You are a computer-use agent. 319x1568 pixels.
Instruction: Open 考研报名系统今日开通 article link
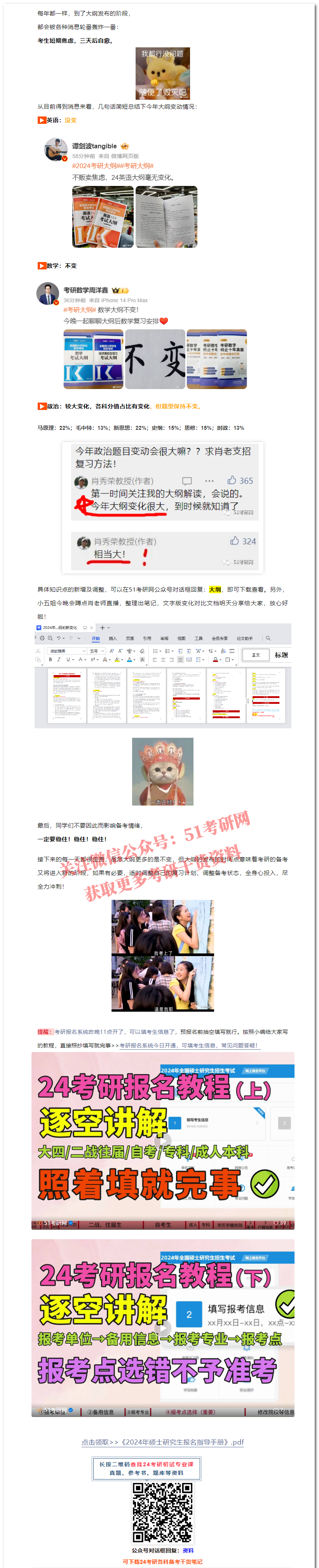[x=188, y=1045]
